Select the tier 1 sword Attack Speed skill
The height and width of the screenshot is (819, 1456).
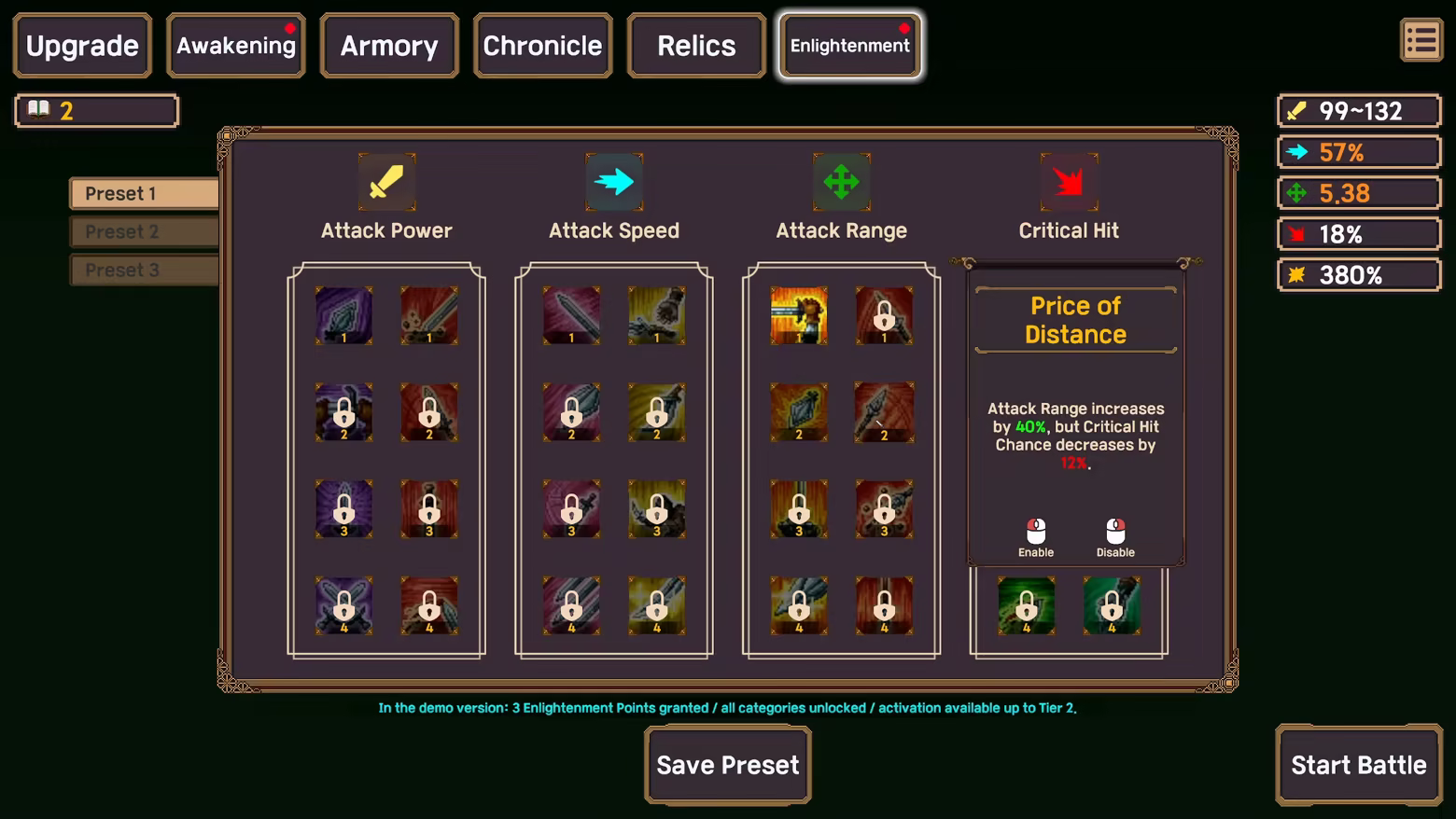point(571,315)
